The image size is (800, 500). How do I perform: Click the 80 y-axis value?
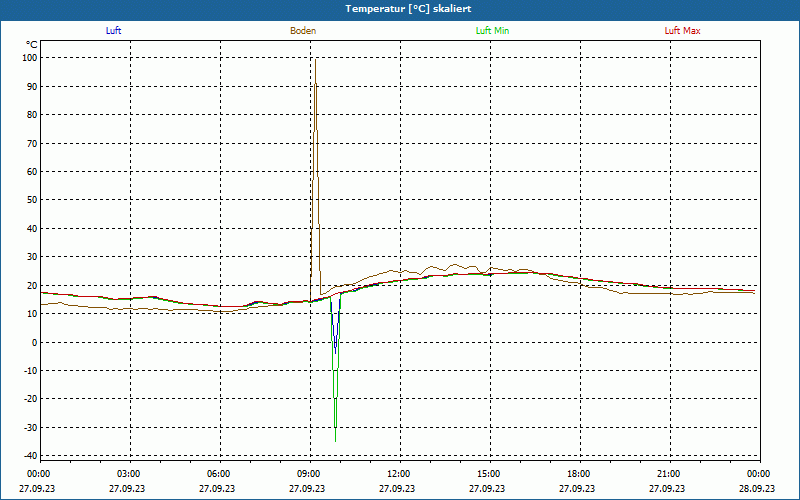coord(32,115)
